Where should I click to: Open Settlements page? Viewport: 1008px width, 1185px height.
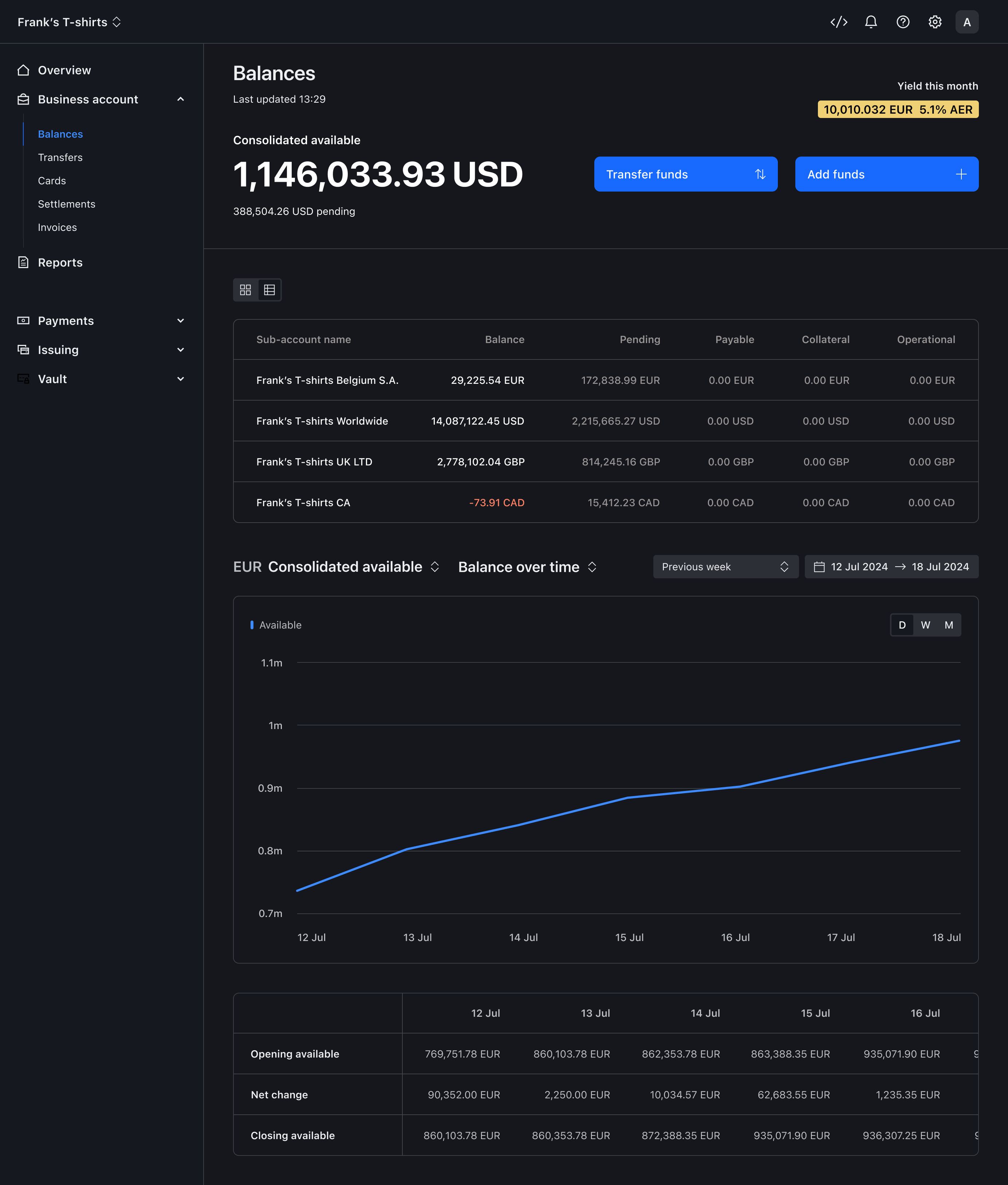point(66,204)
